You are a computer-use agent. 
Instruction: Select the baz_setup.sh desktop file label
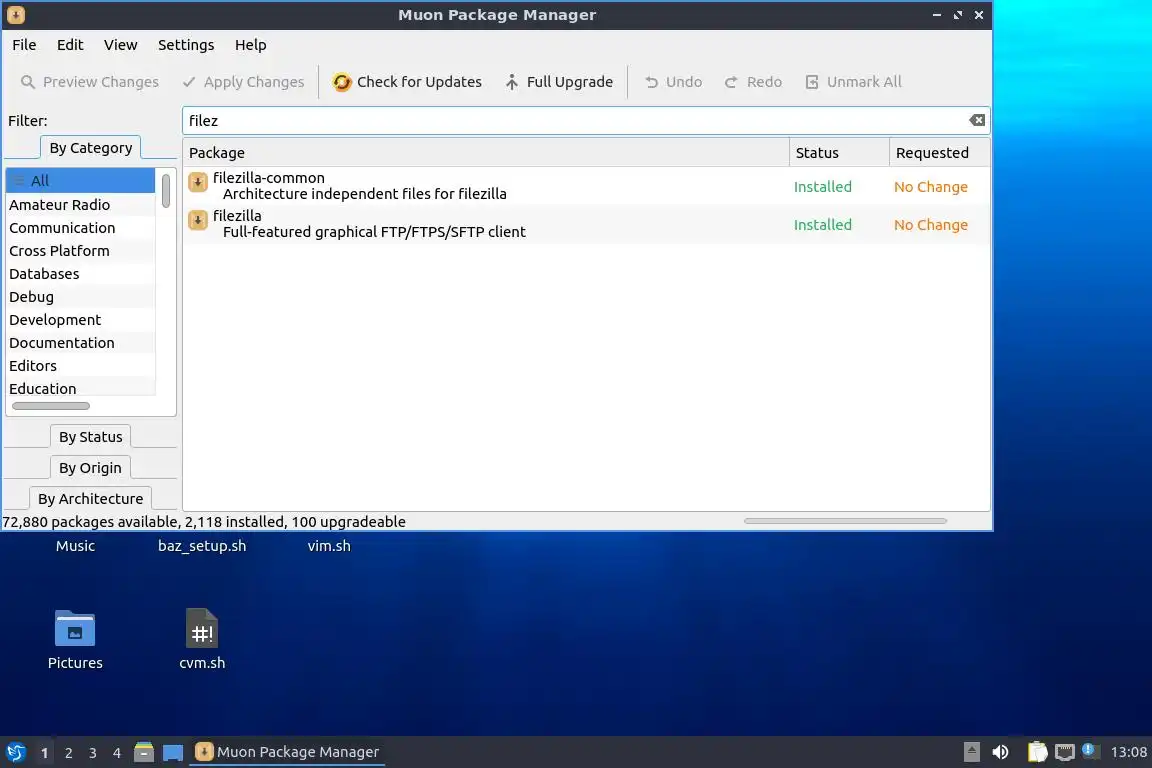[202, 546]
